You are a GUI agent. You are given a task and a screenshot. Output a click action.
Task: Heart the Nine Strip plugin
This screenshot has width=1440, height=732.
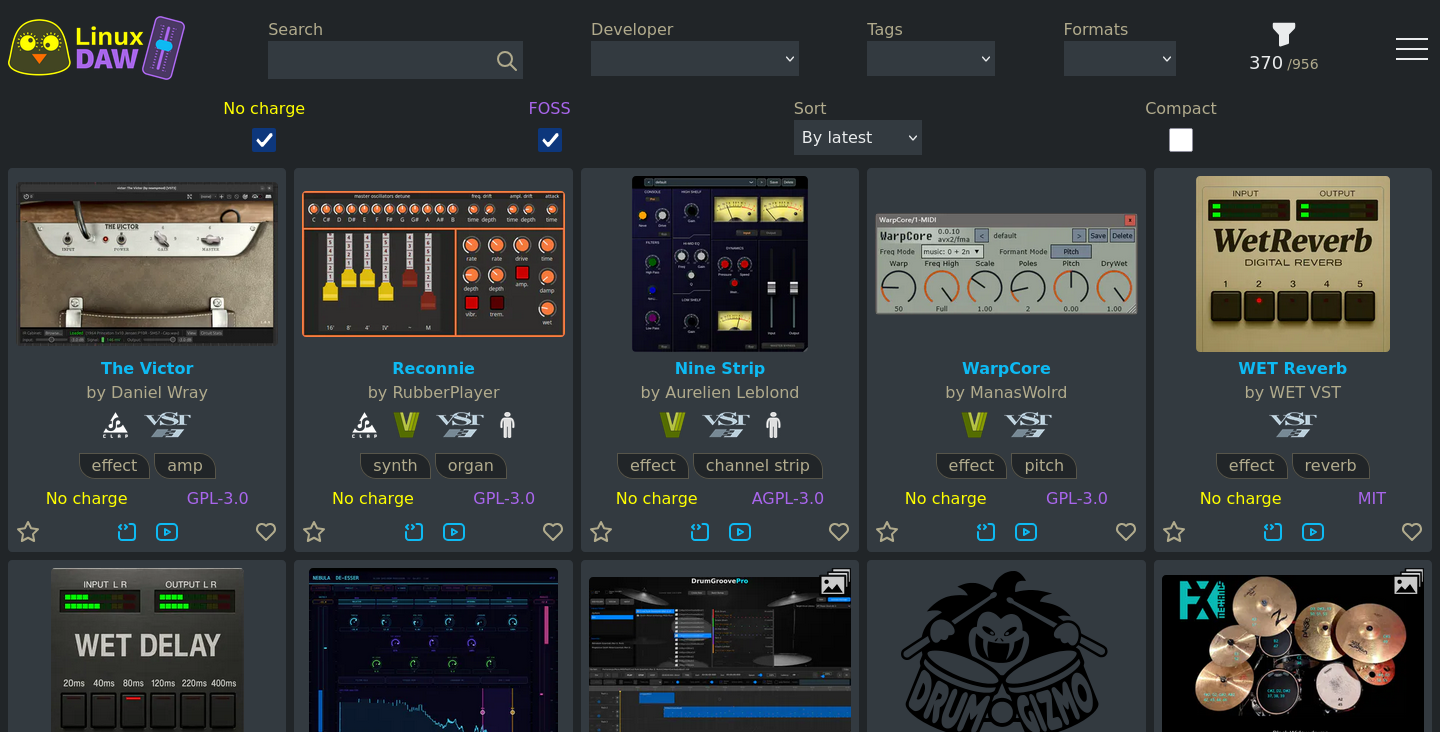[839, 532]
